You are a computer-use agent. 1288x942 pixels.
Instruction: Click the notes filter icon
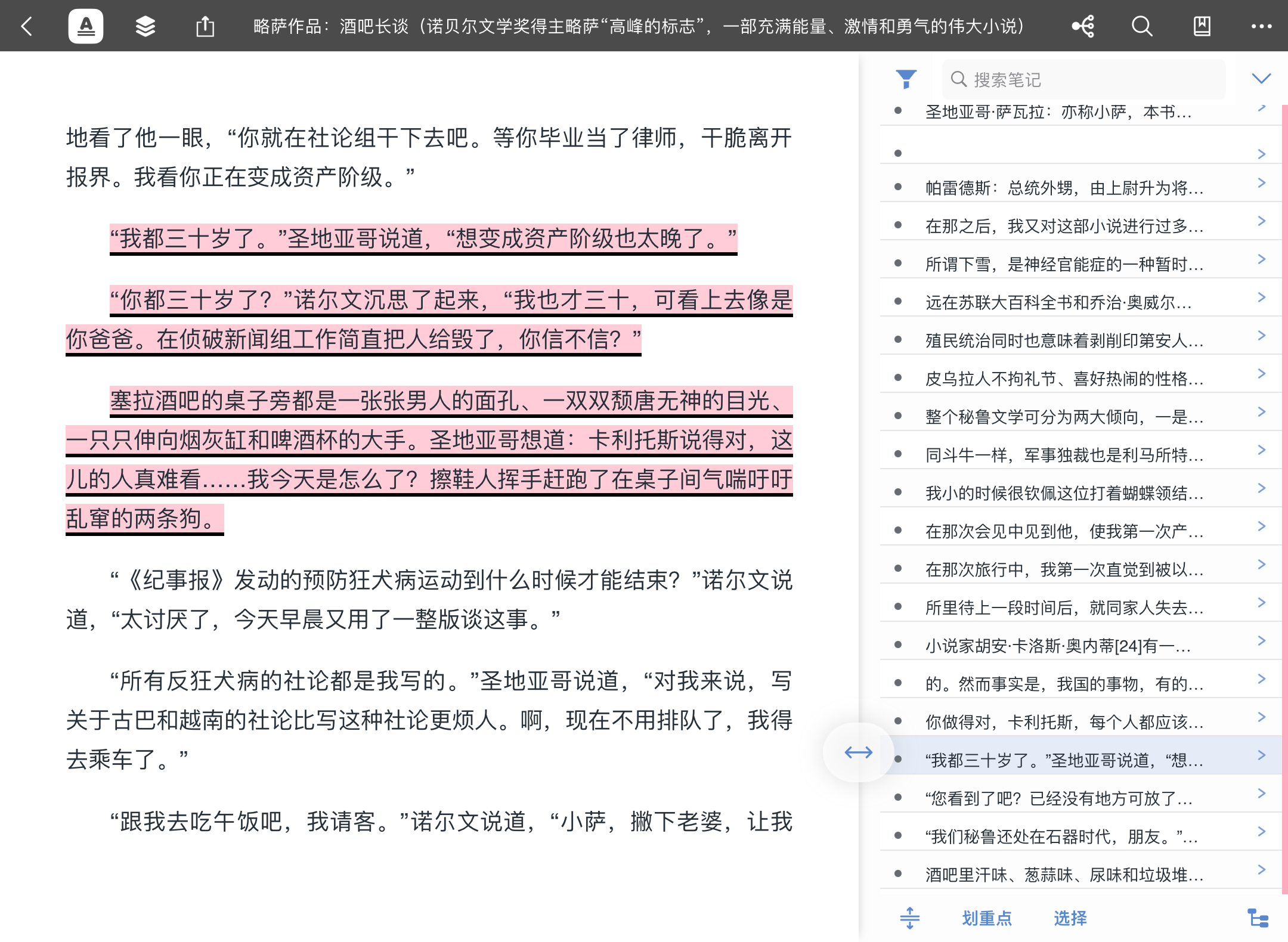(906, 78)
